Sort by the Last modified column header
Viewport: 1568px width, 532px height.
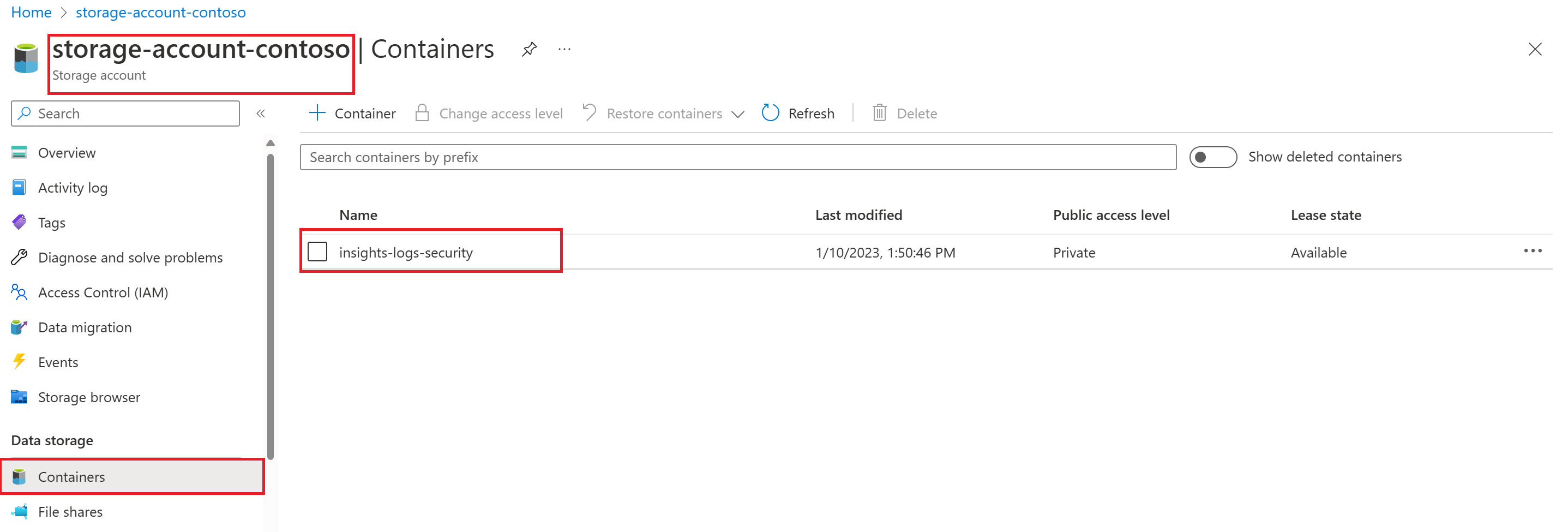pyautogui.click(x=859, y=215)
